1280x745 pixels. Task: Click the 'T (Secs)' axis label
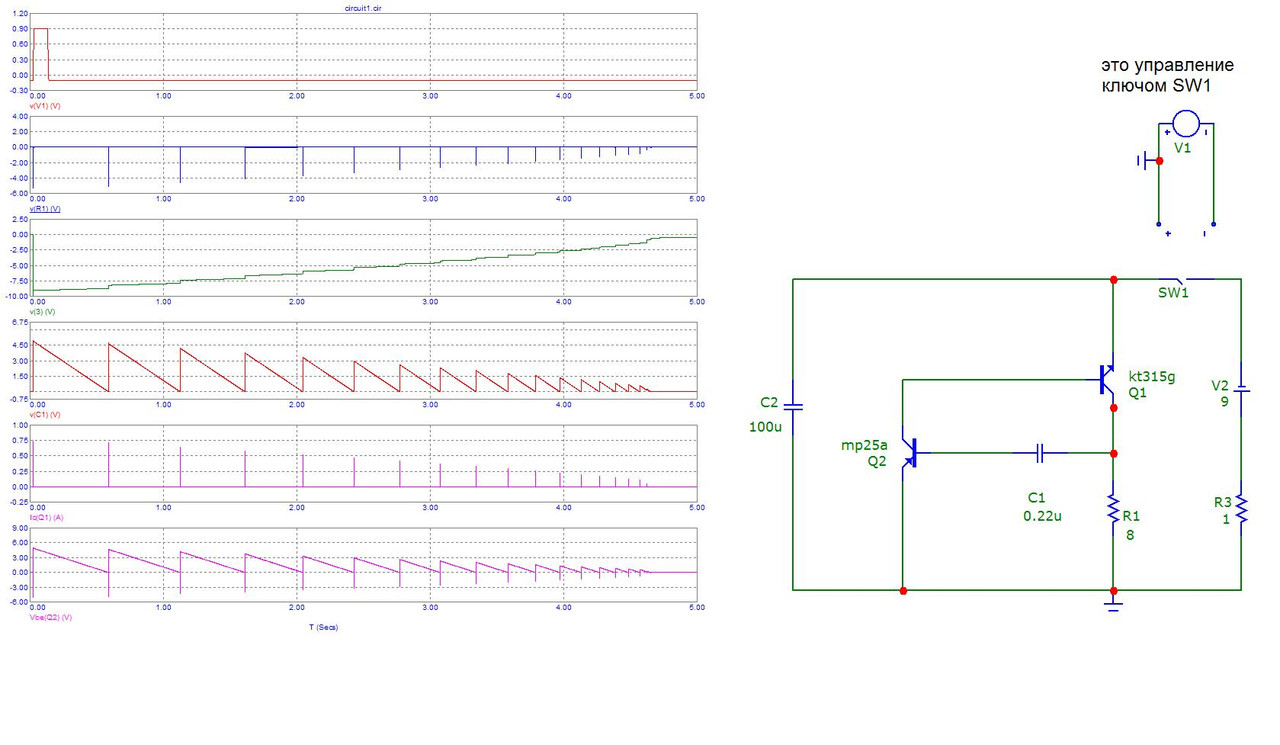[323, 627]
